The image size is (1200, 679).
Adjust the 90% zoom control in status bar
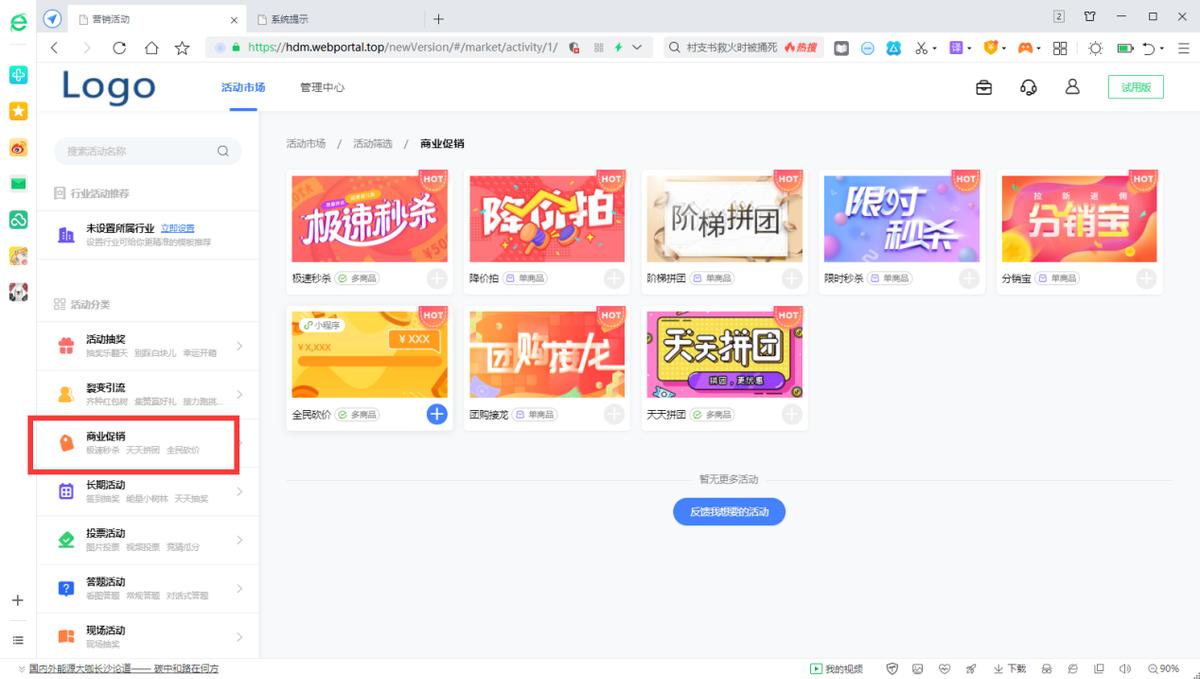[1166, 668]
